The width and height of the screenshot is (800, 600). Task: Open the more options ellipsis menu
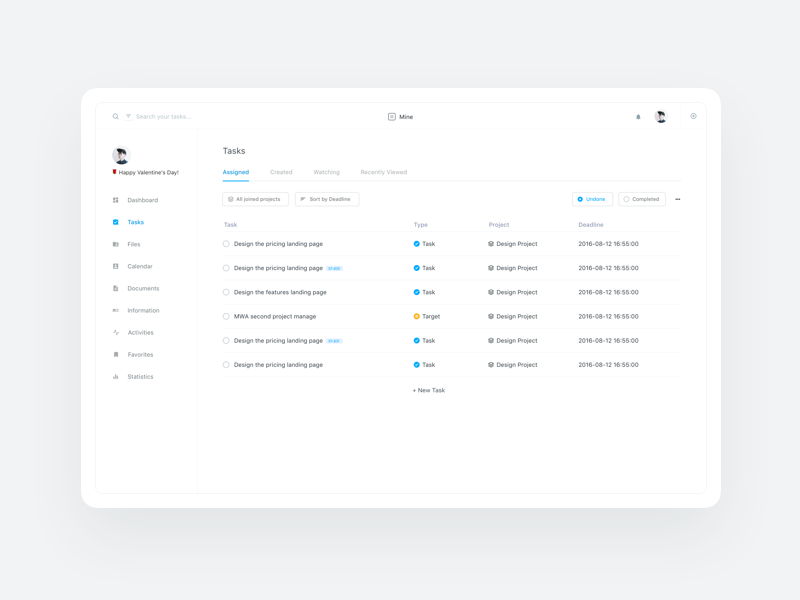(677, 199)
